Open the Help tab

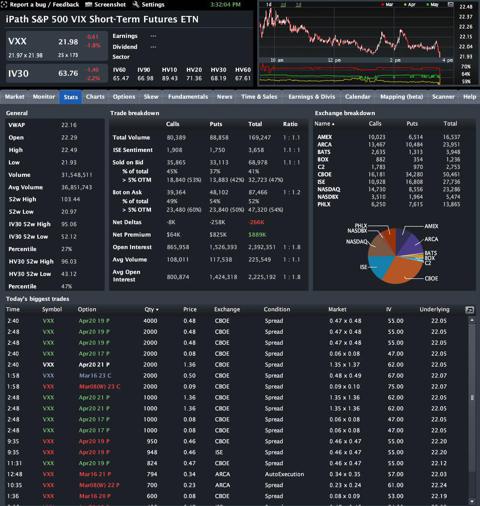tap(469, 97)
